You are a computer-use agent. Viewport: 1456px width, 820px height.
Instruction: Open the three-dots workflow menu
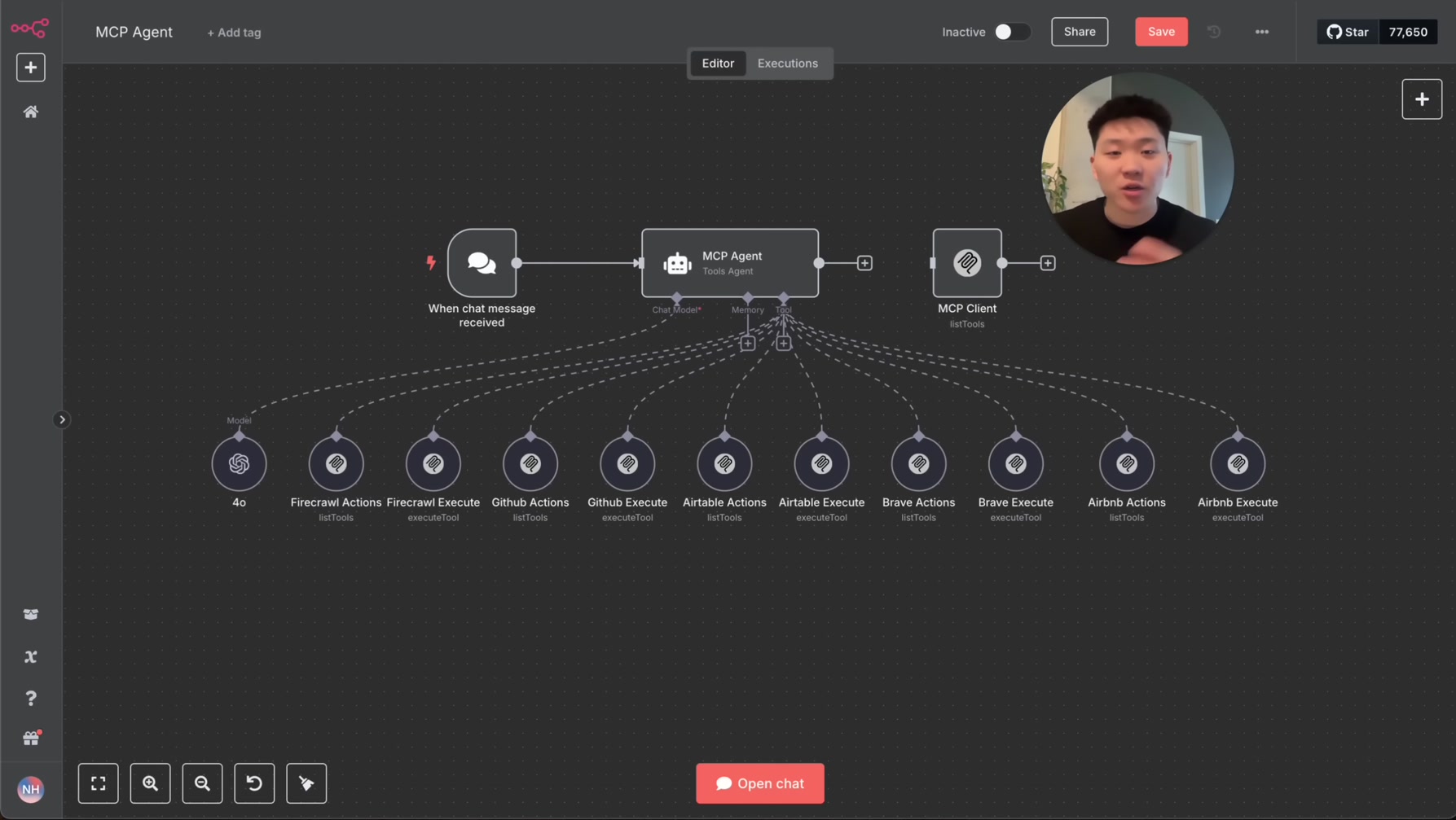[x=1262, y=32]
